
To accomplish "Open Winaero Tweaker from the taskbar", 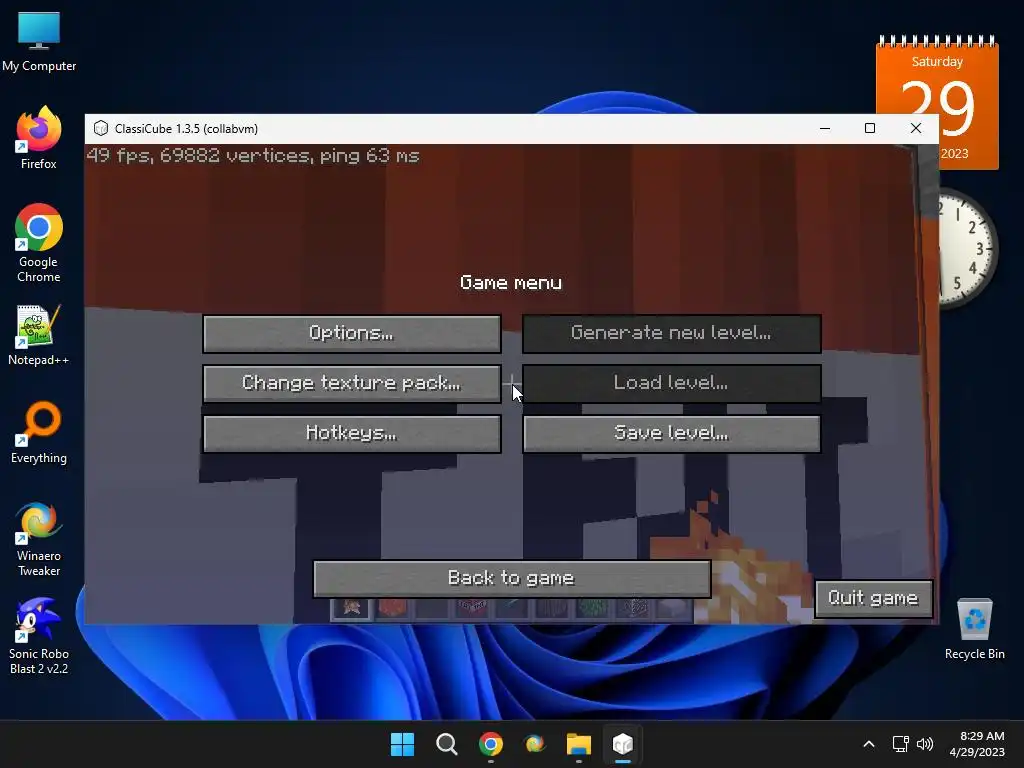I will coord(535,744).
